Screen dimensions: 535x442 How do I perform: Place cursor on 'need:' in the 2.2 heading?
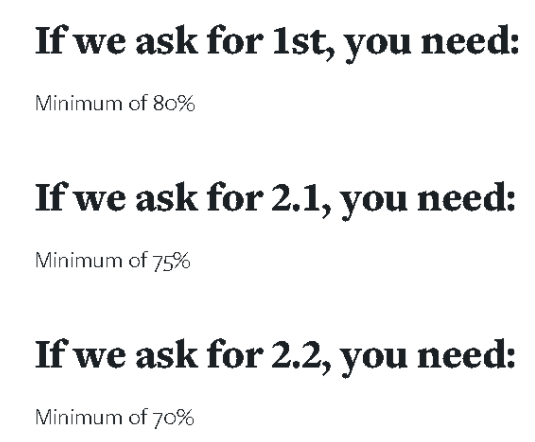pos(466,355)
